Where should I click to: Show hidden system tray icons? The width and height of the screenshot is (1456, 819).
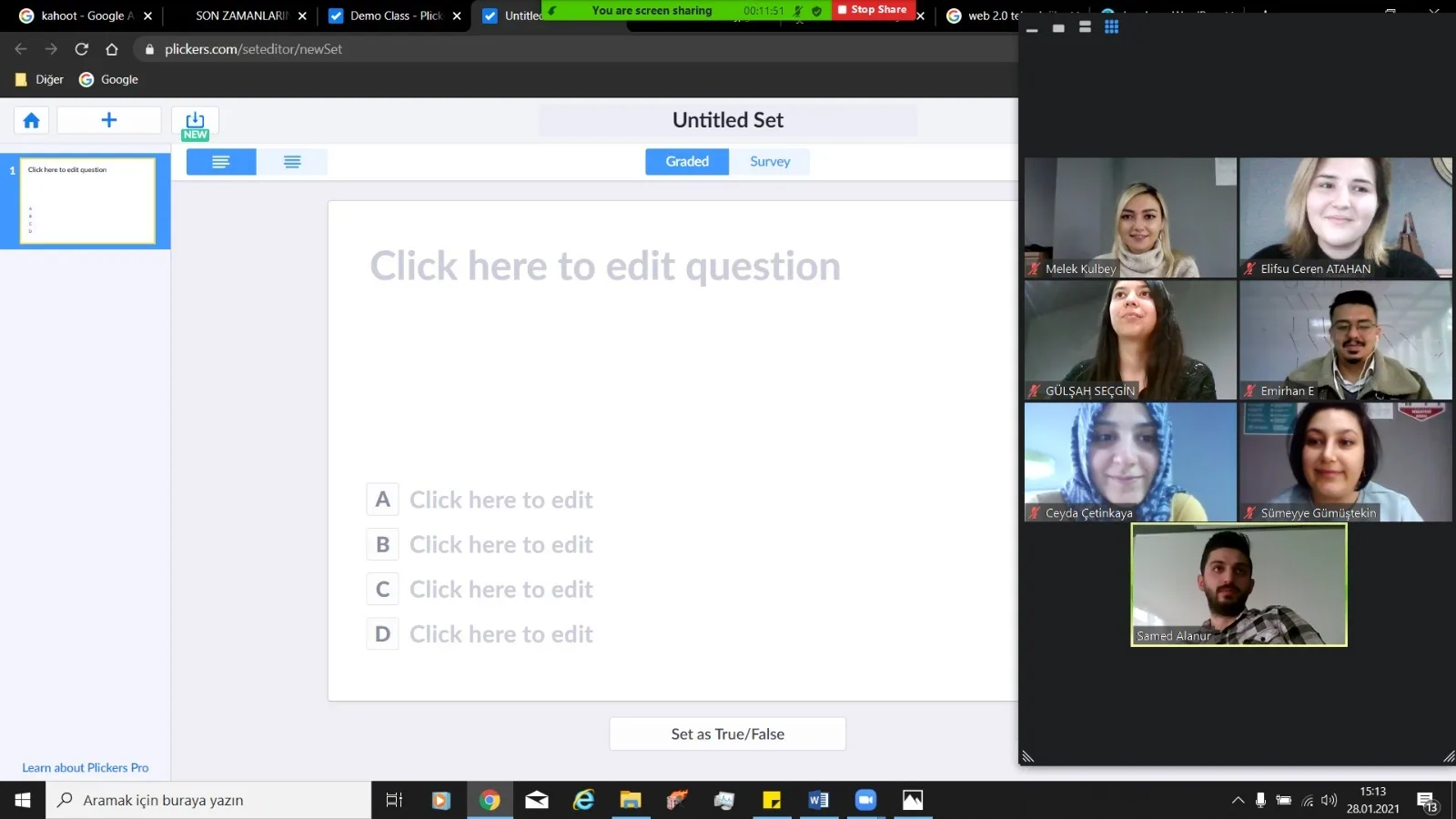tap(1238, 801)
